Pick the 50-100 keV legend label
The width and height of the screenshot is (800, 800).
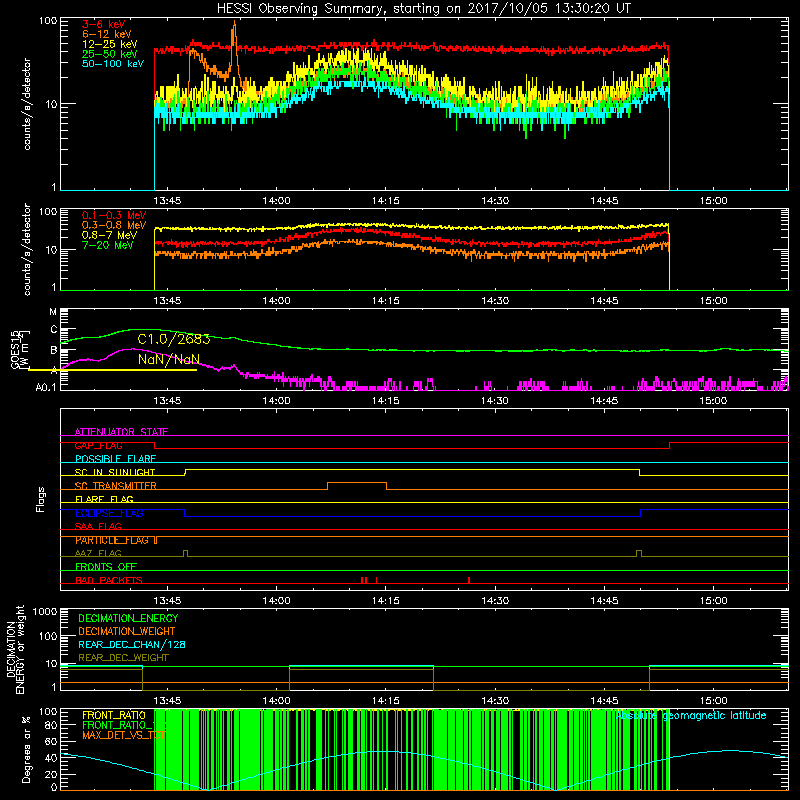(x=113, y=64)
